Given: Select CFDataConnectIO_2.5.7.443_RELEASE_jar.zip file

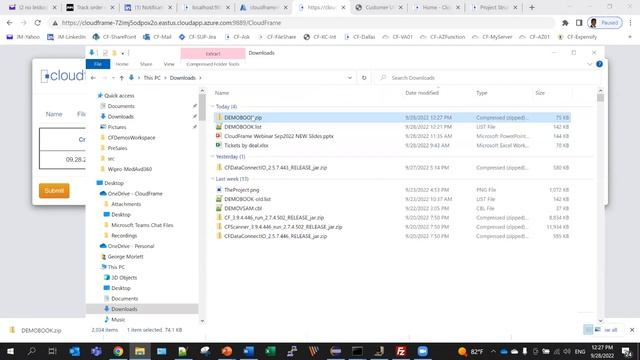Looking at the screenshot, I should 276,168.
